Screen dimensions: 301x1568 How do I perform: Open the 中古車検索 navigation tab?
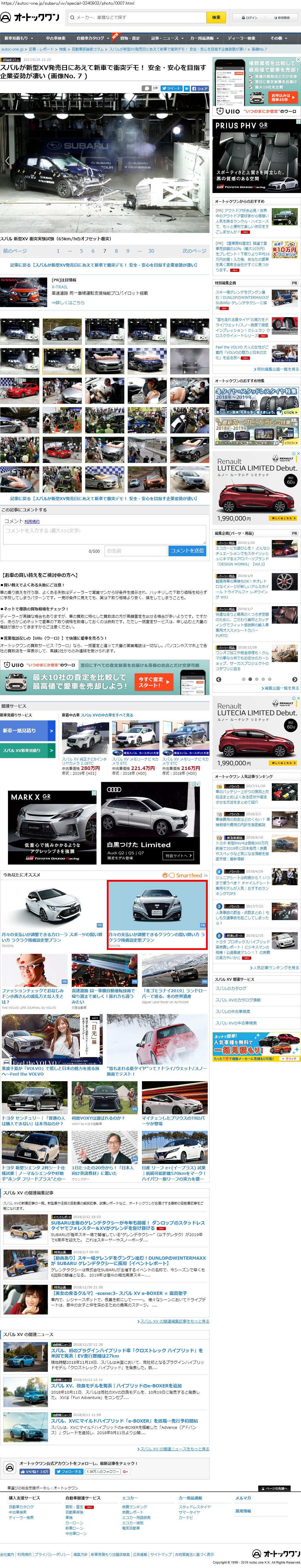[x=55, y=38]
